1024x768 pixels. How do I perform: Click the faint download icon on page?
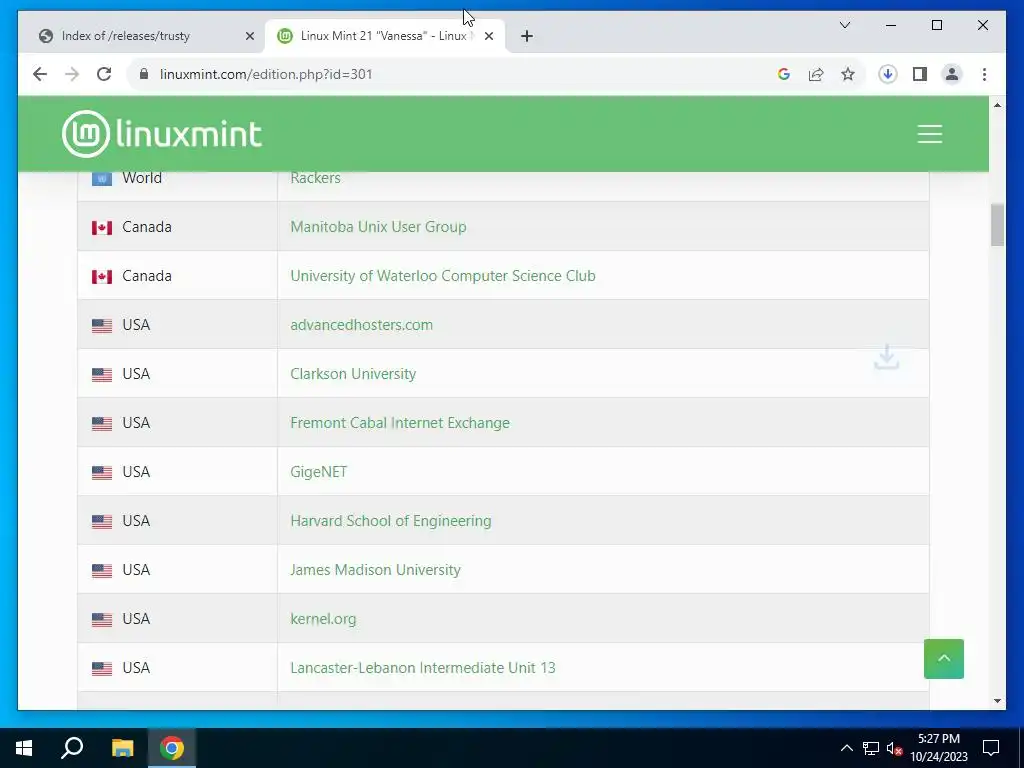[x=887, y=357]
